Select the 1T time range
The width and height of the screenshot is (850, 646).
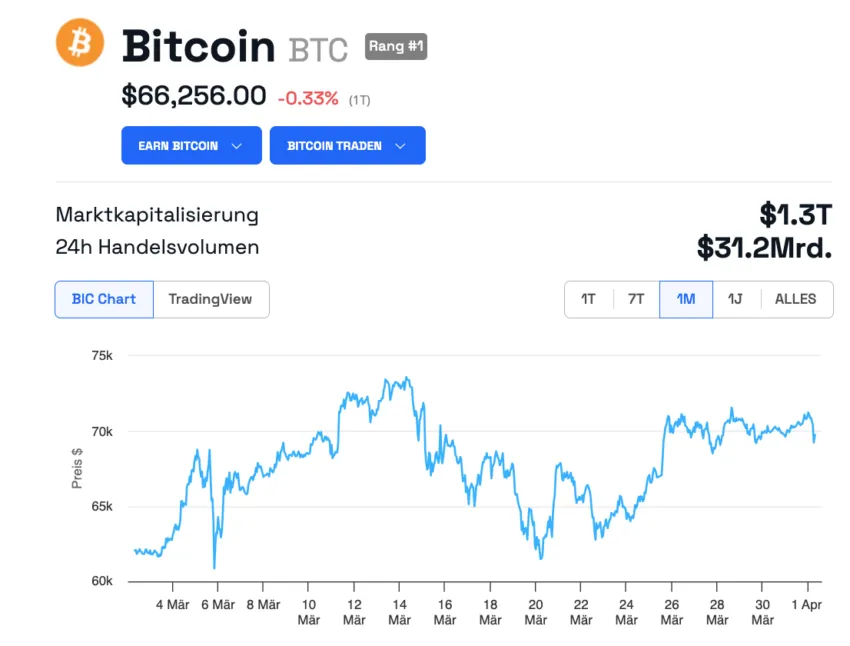pos(588,299)
